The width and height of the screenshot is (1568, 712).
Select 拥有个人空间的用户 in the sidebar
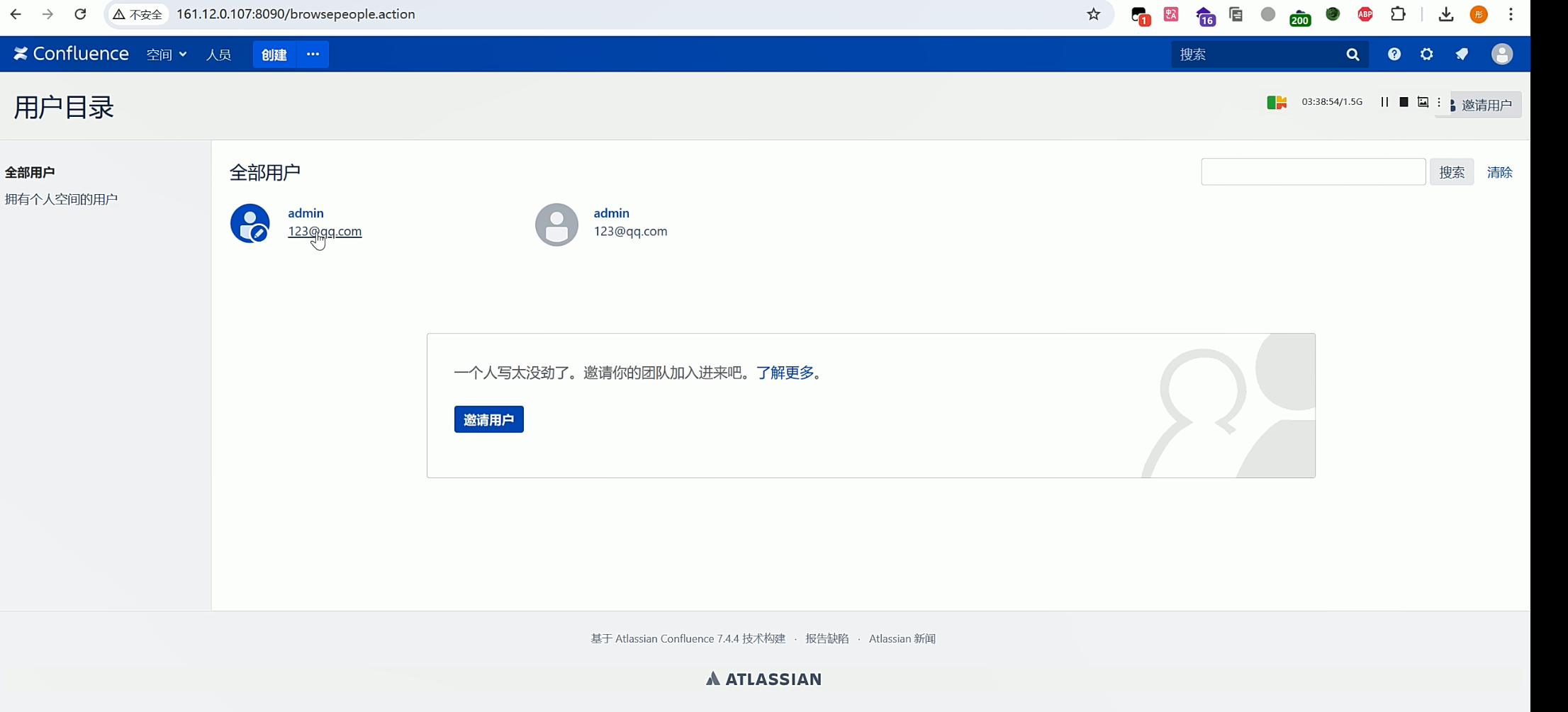pos(61,199)
